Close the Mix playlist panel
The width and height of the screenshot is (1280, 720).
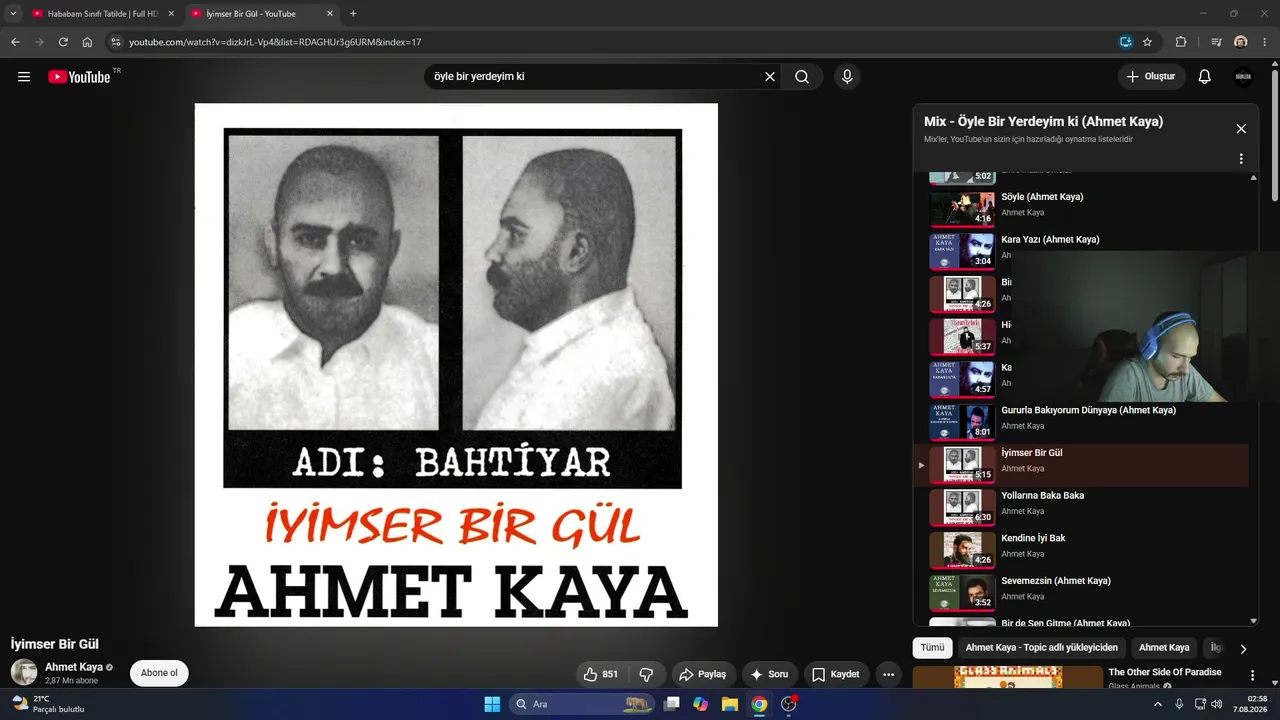[1241, 129]
